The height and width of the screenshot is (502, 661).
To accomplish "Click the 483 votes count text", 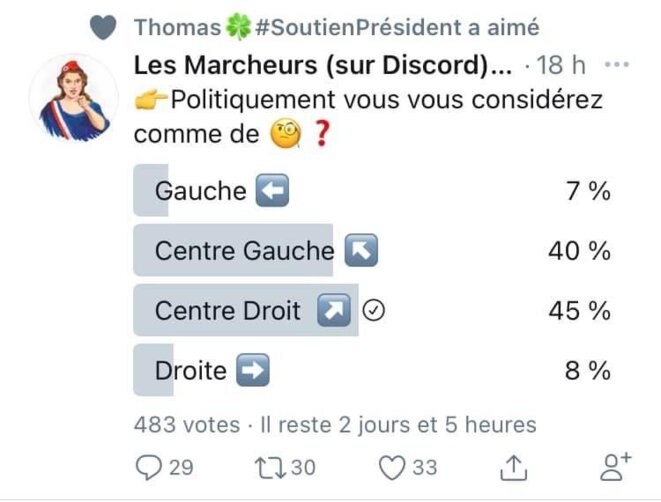I will pos(186,424).
